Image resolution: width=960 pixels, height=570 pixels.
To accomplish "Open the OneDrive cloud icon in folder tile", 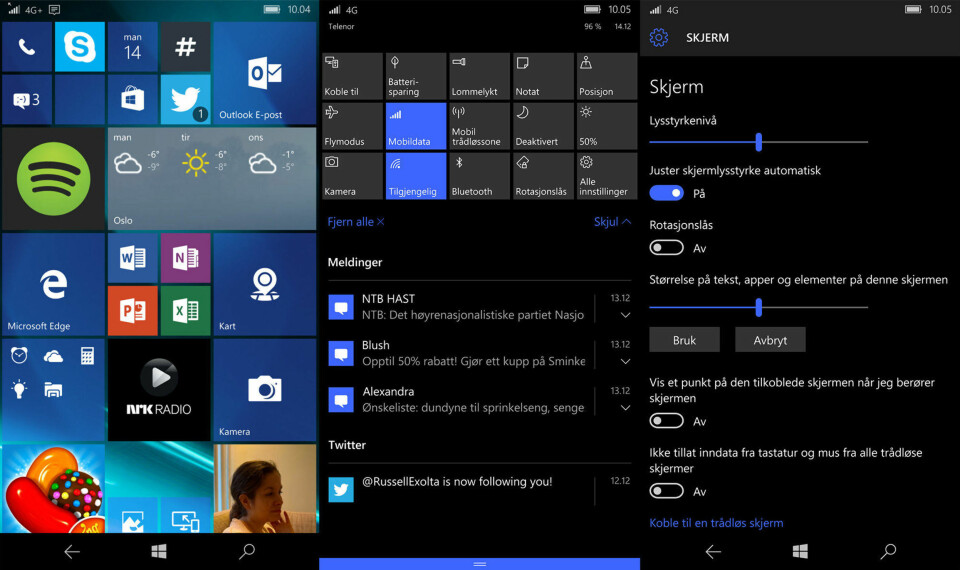I will point(53,356).
